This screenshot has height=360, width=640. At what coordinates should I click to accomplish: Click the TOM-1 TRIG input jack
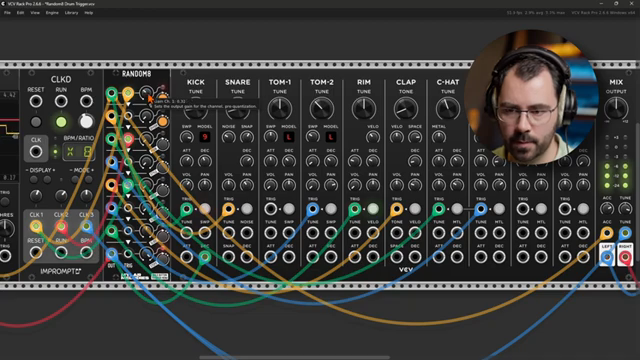(x=271, y=209)
